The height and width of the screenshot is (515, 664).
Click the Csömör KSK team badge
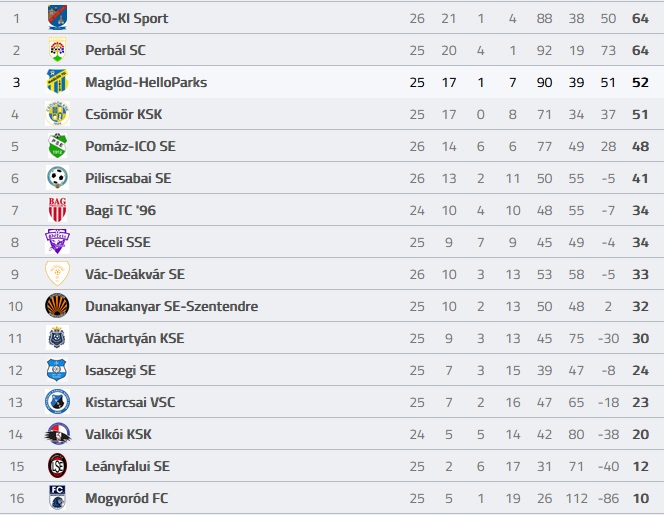click(57, 114)
